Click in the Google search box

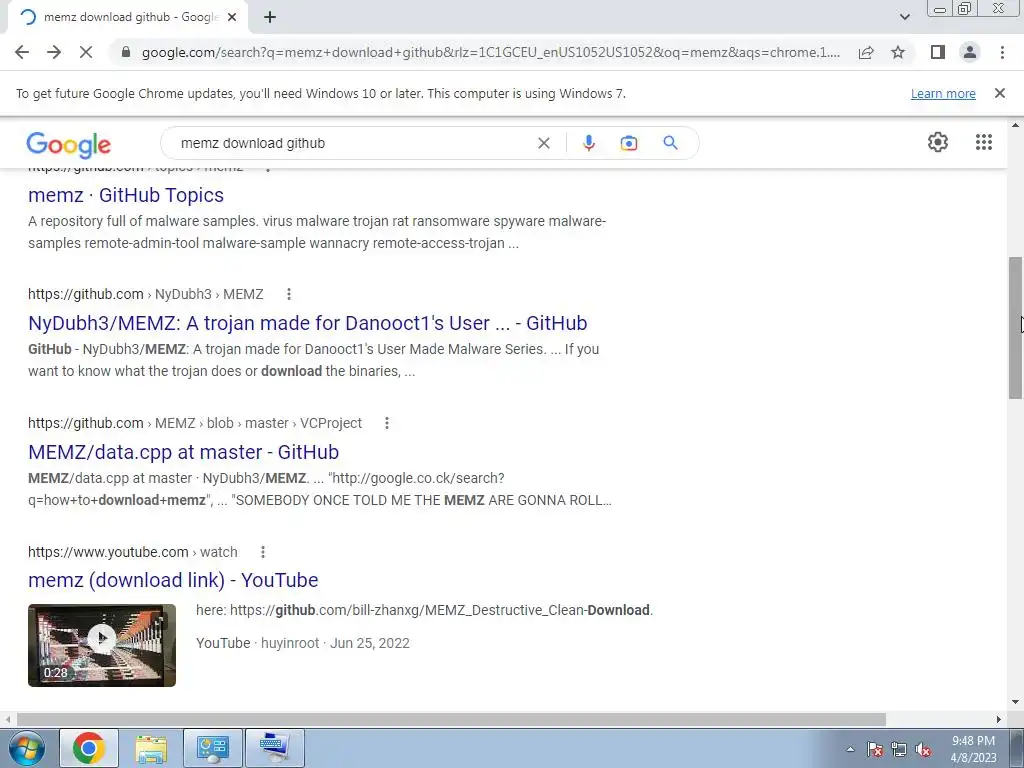coord(356,143)
